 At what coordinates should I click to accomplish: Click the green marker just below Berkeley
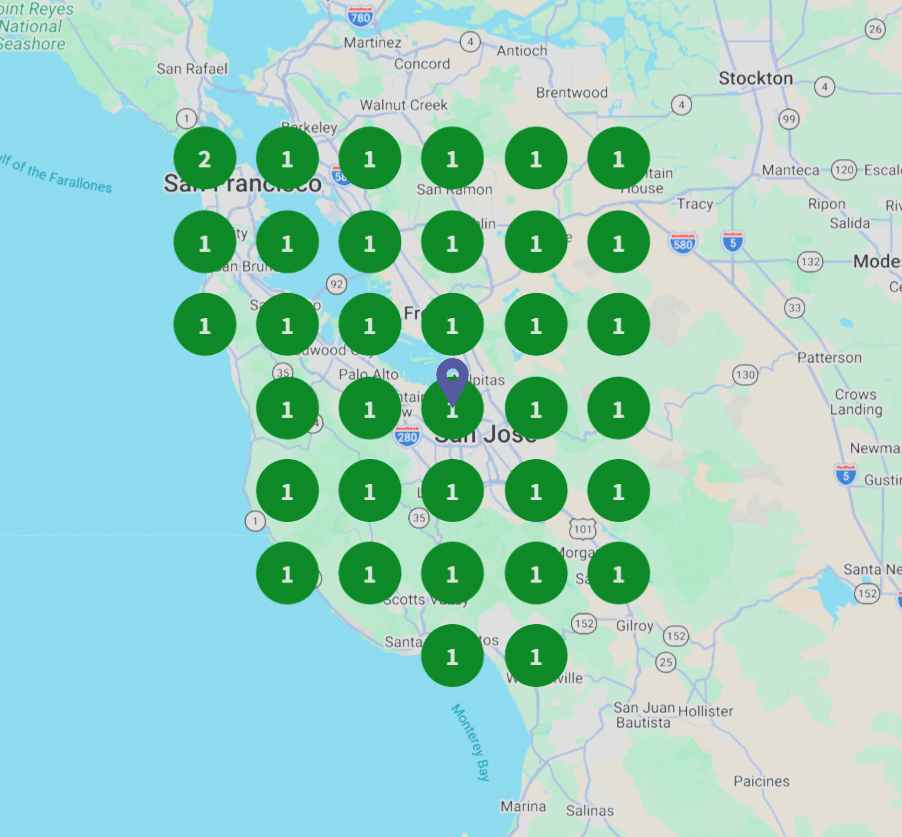tap(288, 159)
